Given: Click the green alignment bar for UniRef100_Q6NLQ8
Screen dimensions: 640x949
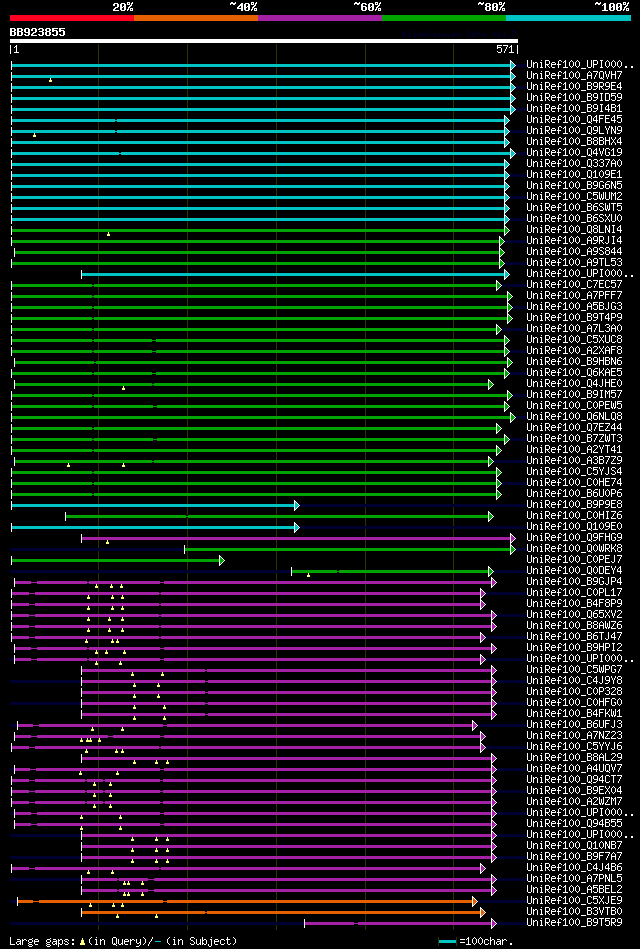Looking at the screenshot, I should (261, 417).
